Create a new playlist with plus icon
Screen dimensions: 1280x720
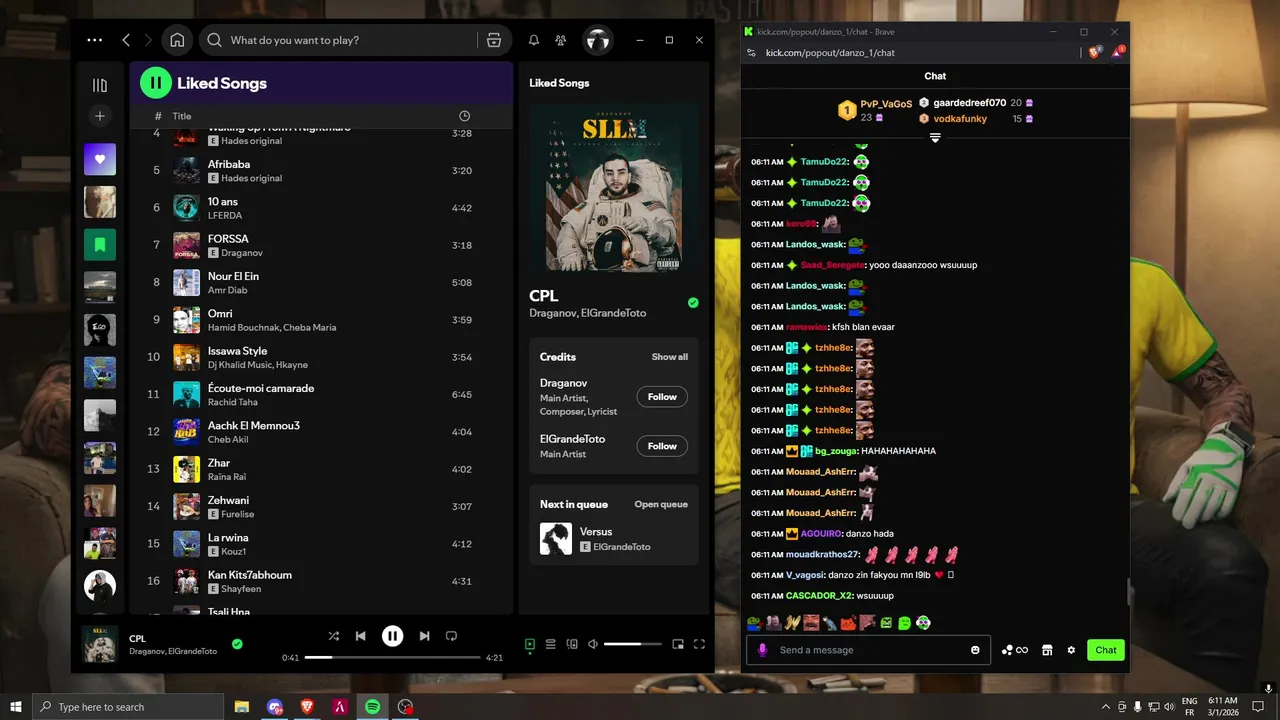(100, 116)
